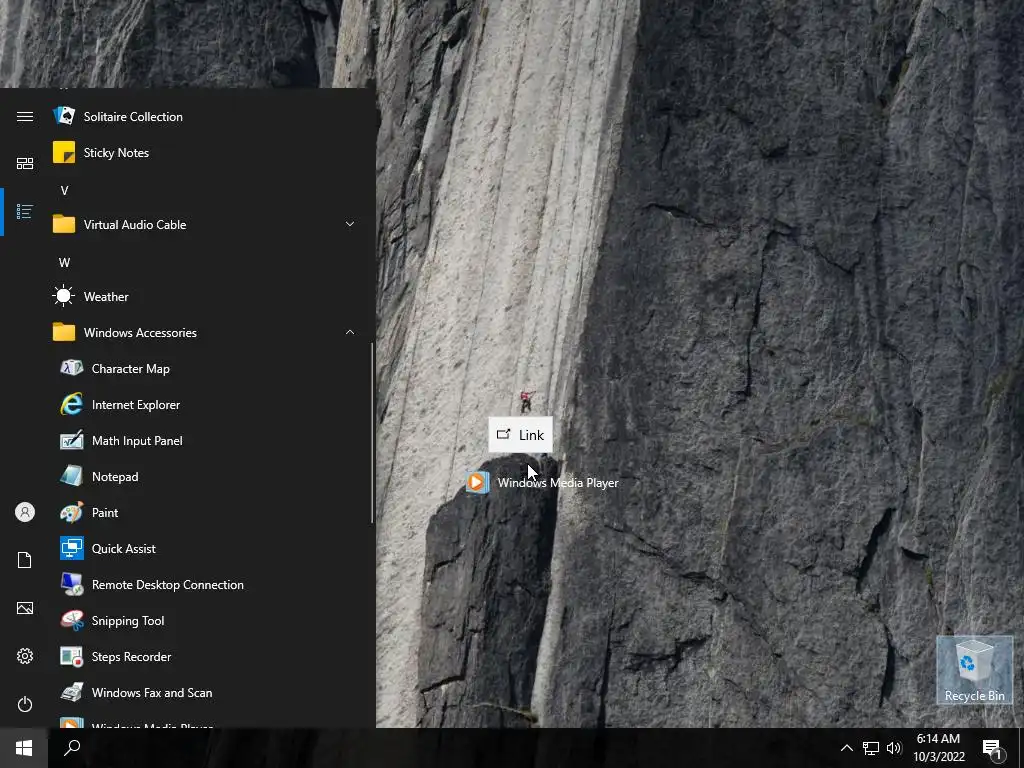Show hidden tray icons arrow
The image size is (1024, 768).
click(846, 748)
